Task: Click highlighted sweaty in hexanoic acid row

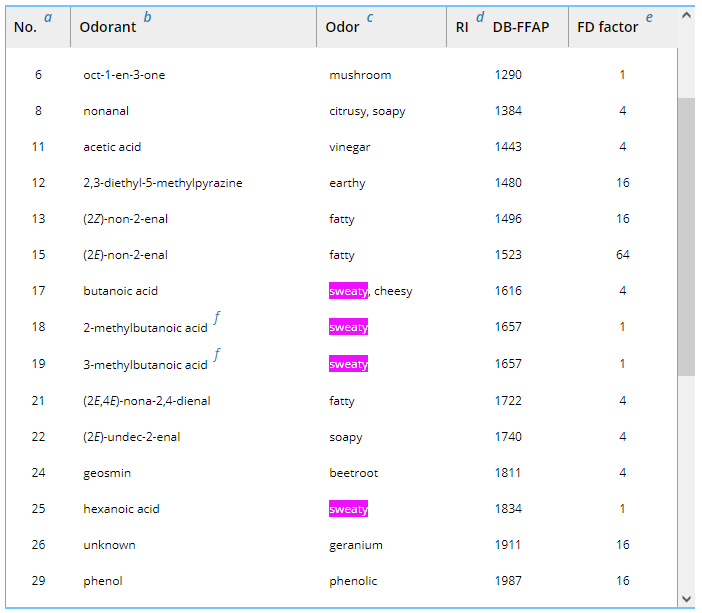Action: tap(348, 509)
